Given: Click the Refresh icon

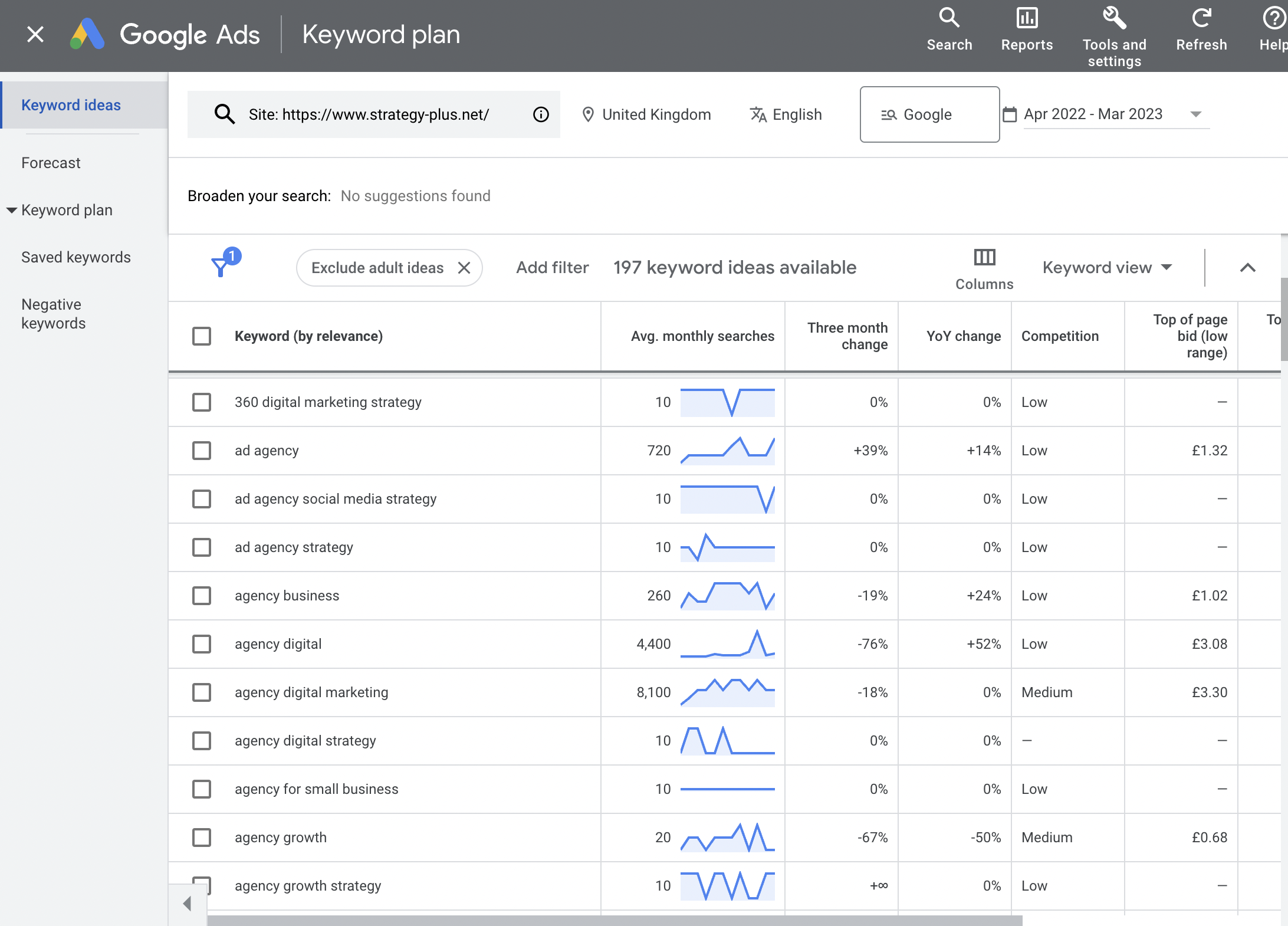Looking at the screenshot, I should pyautogui.click(x=1201, y=18).
